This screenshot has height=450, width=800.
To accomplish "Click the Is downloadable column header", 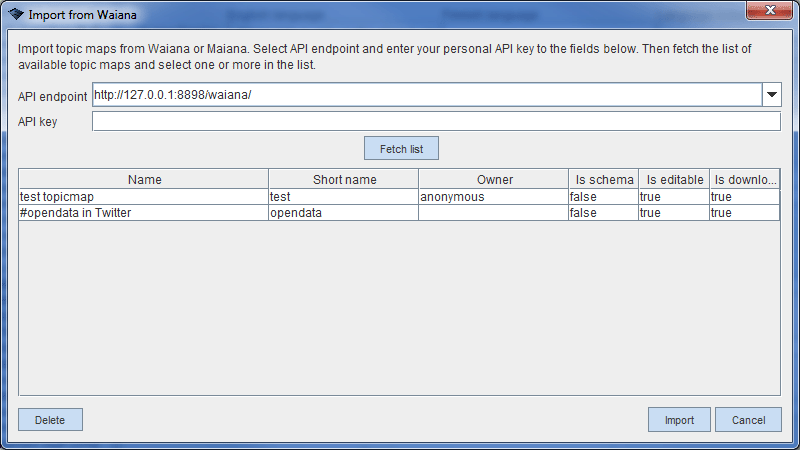I will coord(745,180).
